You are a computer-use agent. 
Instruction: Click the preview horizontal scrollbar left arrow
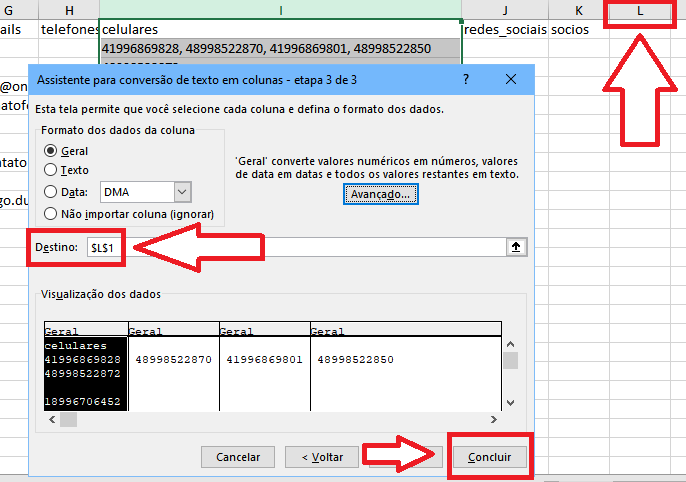51,420
